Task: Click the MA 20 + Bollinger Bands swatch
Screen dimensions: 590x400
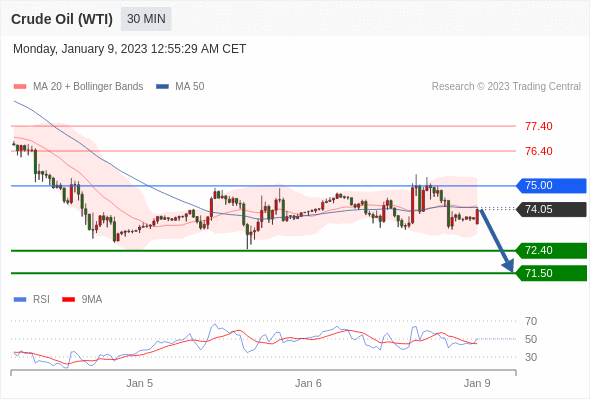Action: pyautogui.click(x=20, y=87)
